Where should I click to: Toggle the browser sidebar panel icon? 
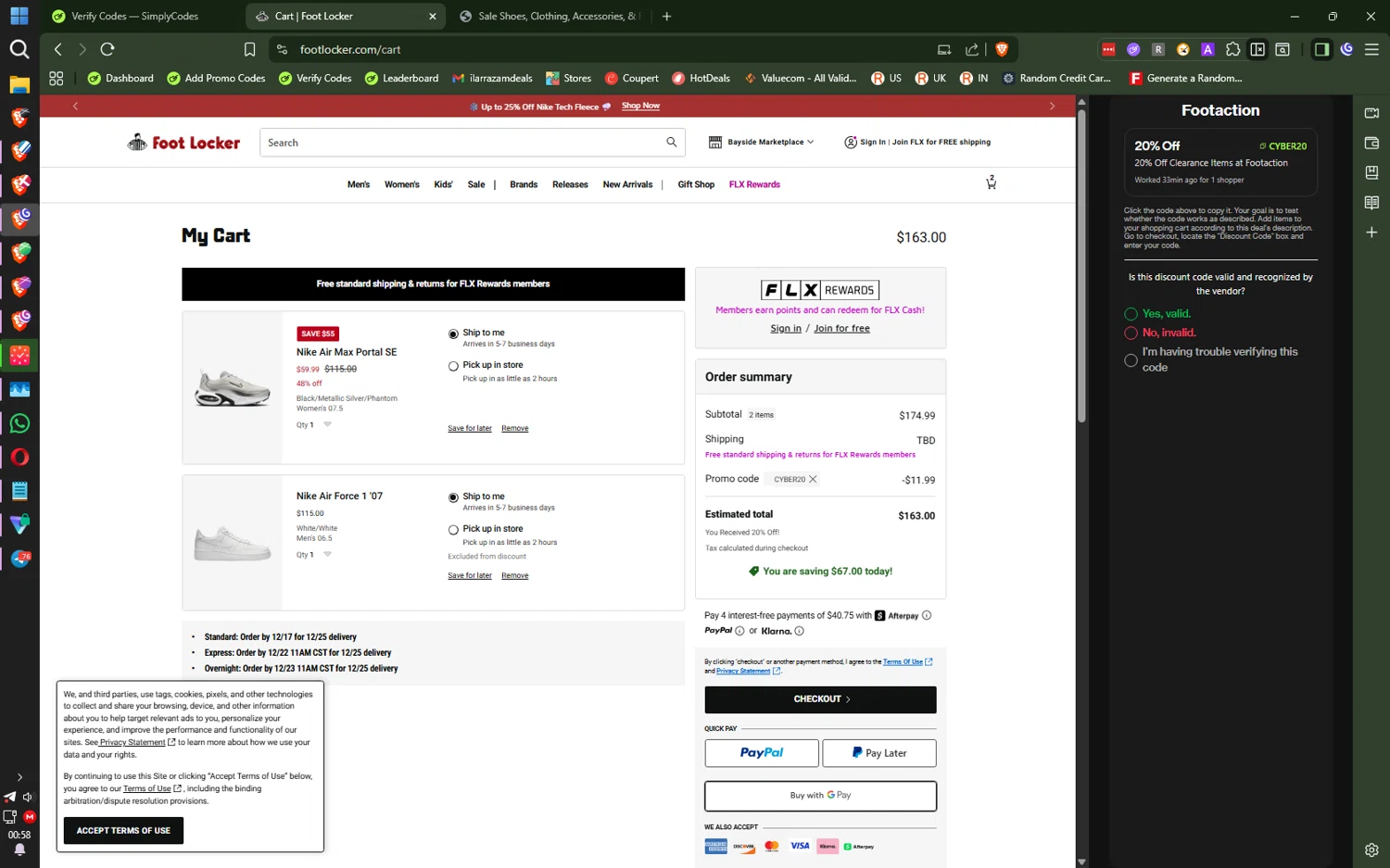(x=1321, y=49)
